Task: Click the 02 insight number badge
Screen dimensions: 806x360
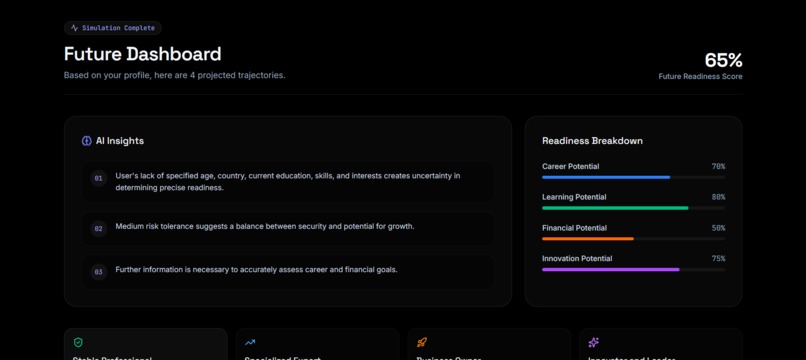Action: (99, 229)
